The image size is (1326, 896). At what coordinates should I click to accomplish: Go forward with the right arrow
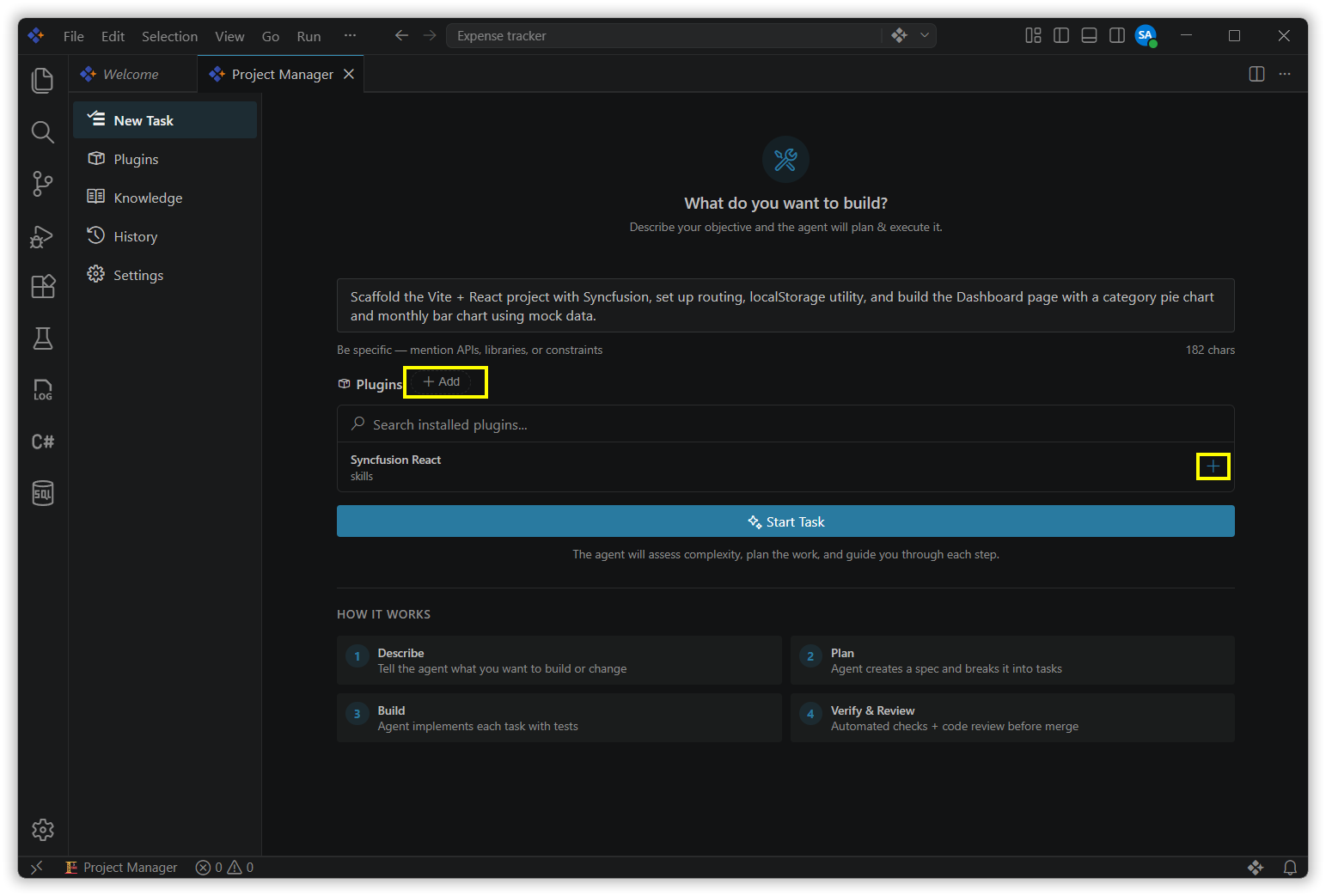[430, 35]
